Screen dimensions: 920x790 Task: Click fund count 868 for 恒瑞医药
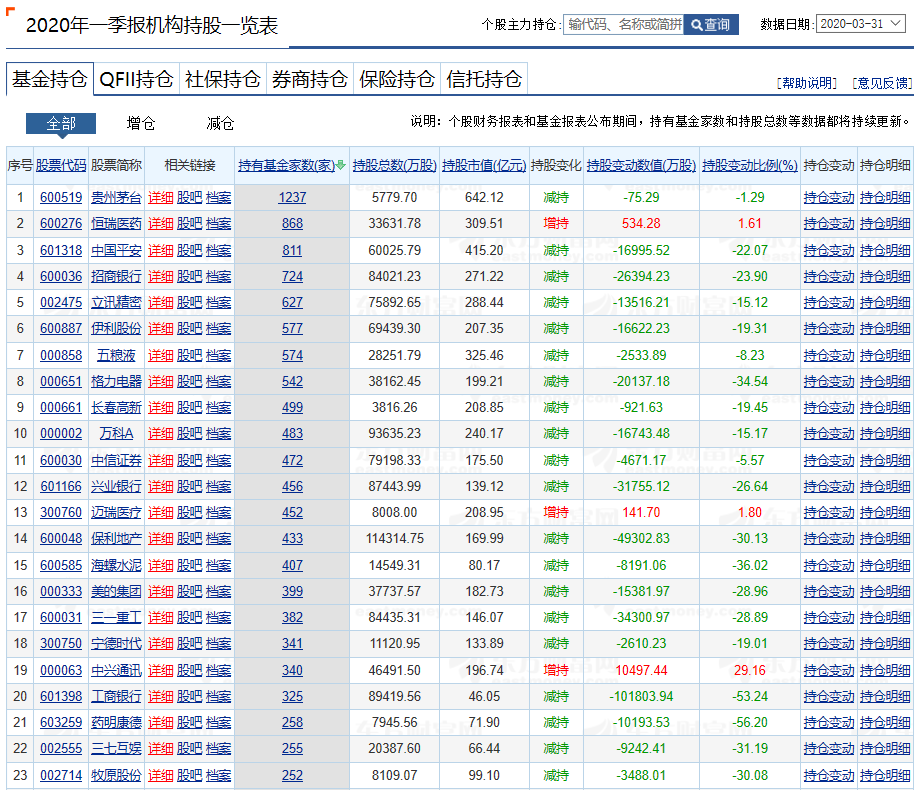292,224
